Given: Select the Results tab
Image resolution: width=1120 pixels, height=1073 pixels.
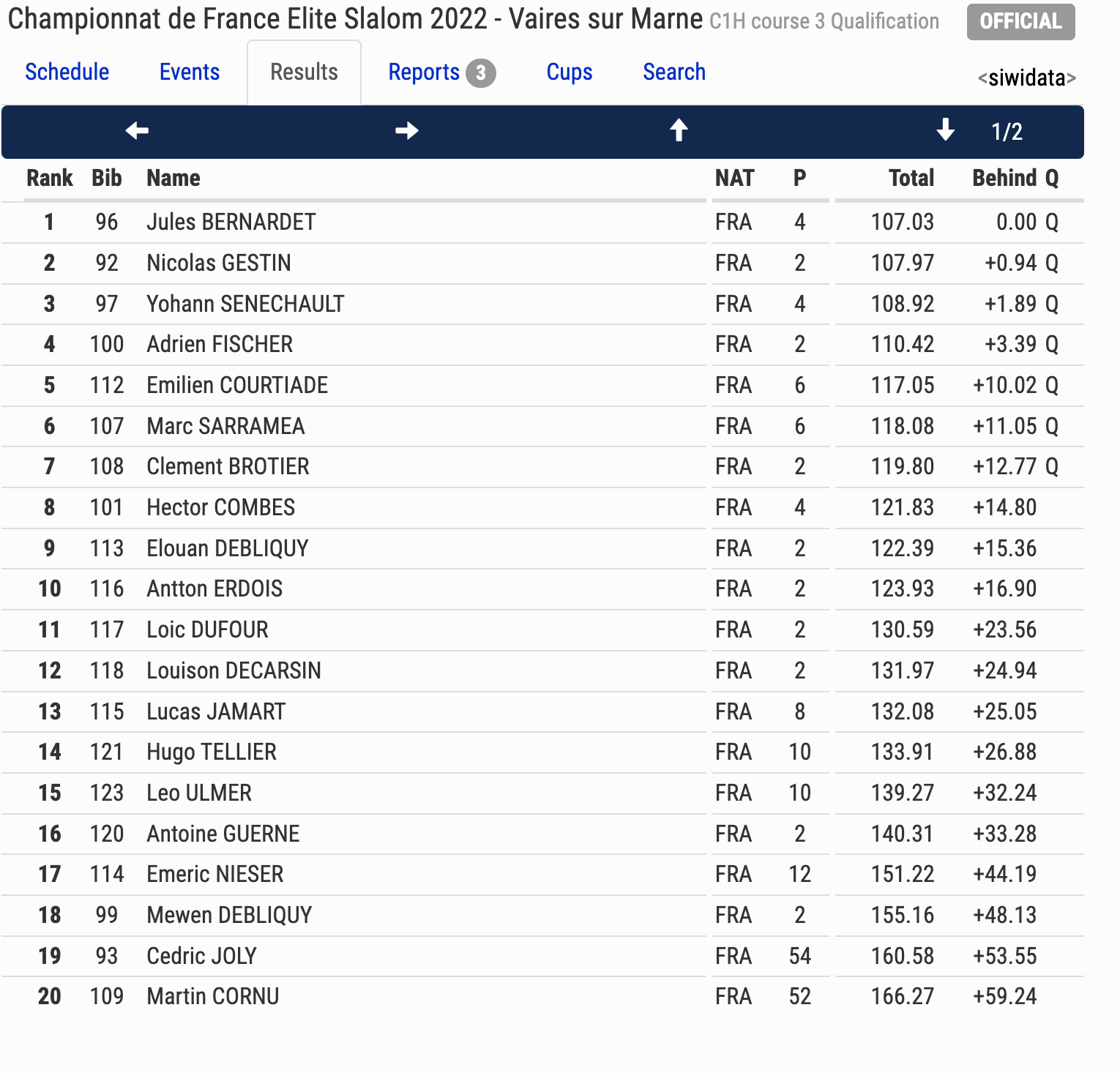Looking at the screenshot, I should coord(304,72).
